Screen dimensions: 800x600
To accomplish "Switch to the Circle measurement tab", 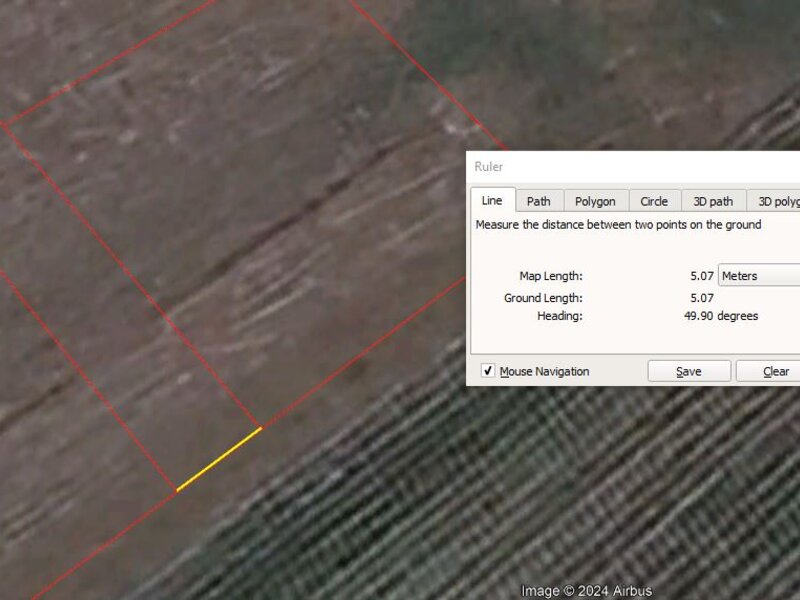I will (654, 201).
